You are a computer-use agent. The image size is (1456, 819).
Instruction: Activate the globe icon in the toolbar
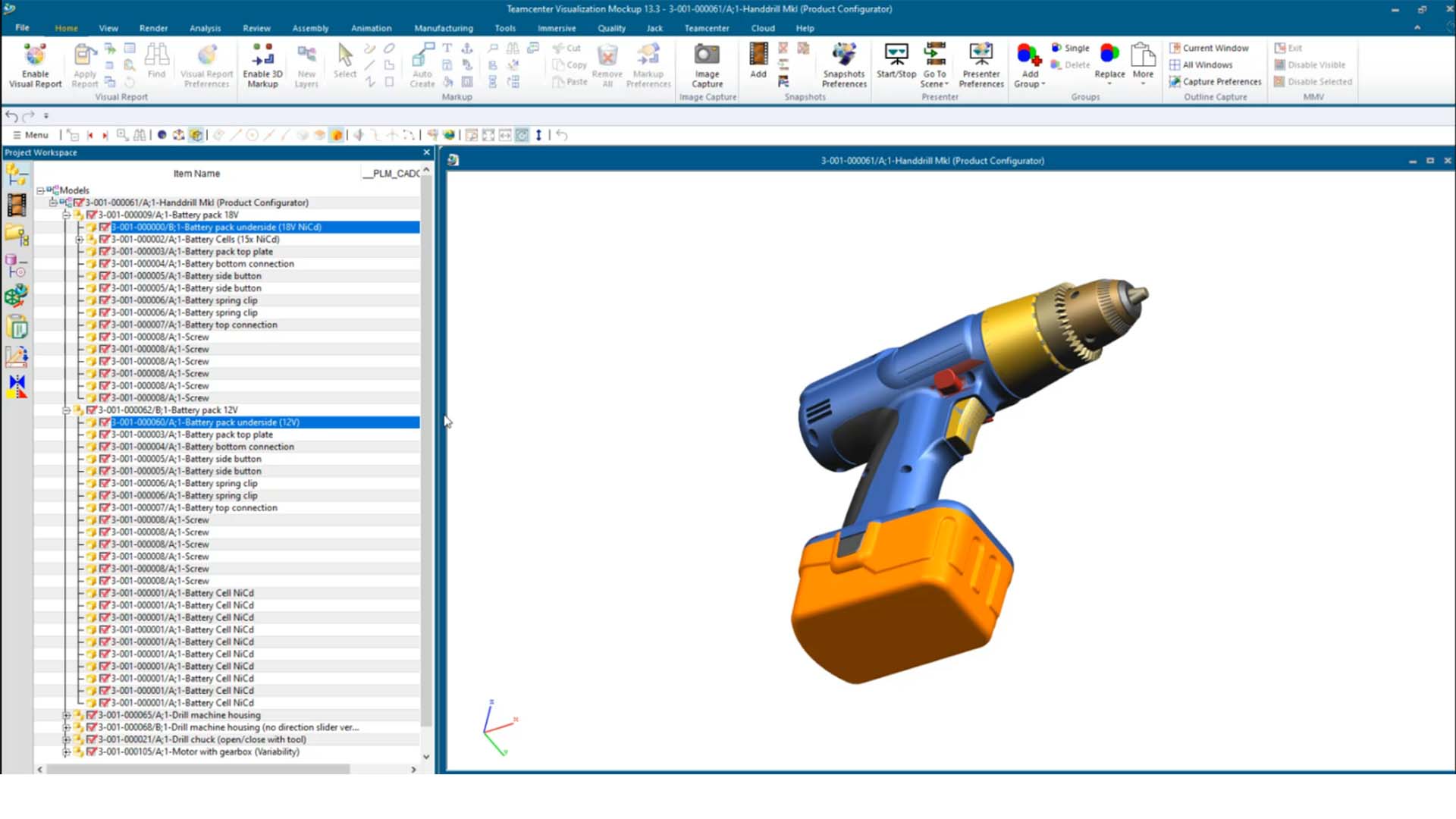coord(450,135)
